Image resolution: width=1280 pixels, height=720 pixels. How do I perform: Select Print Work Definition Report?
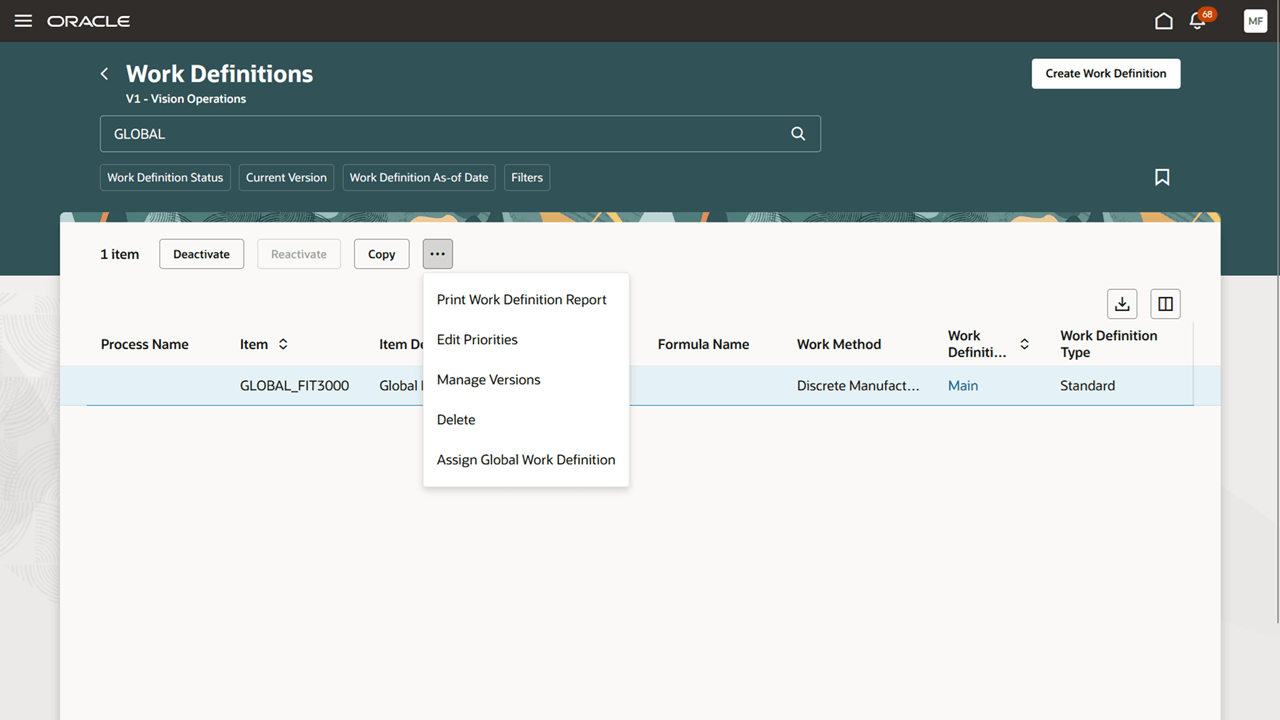click(x=521, y=300)
